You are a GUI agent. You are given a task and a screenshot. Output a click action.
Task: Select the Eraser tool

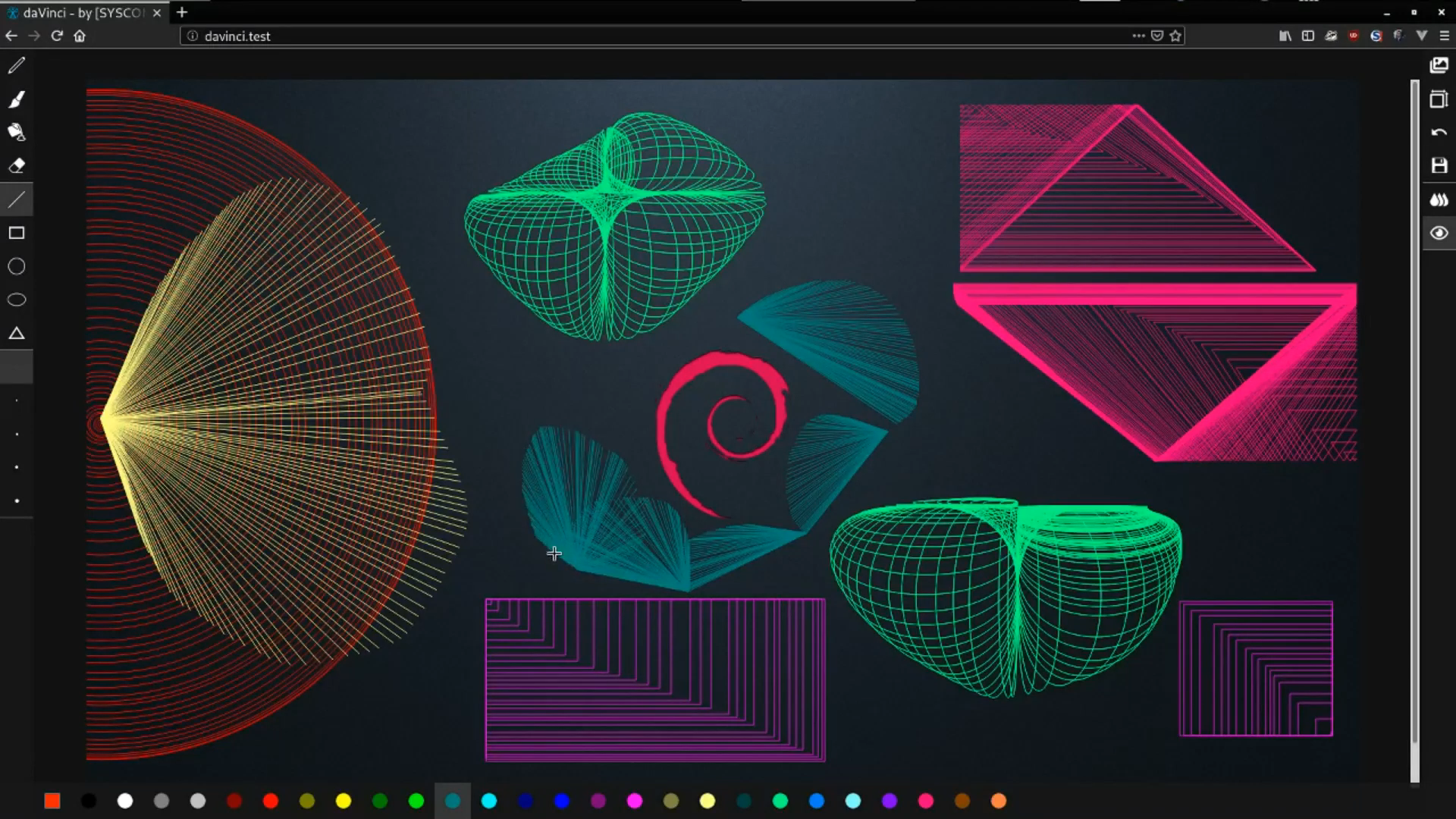click(16, 166)
